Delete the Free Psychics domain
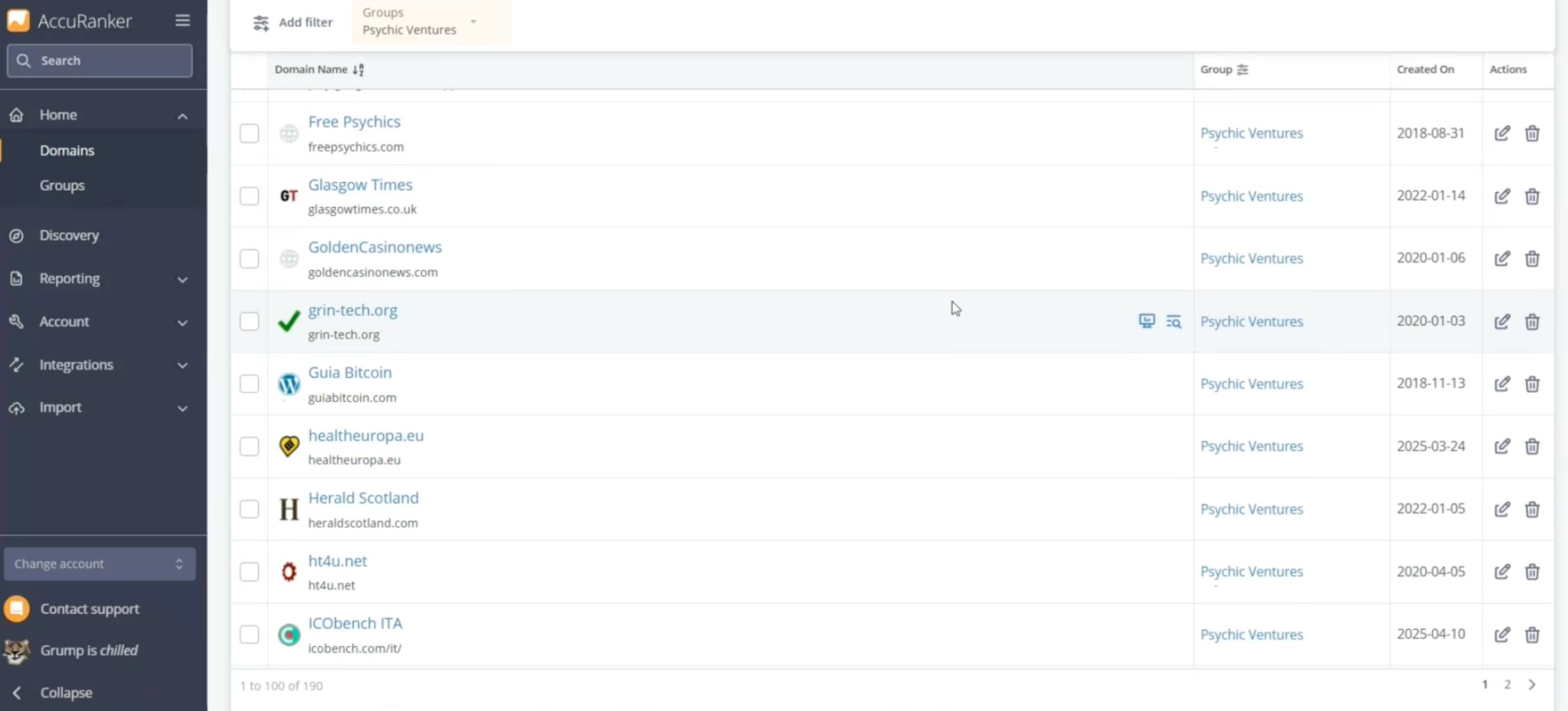 1532,133
